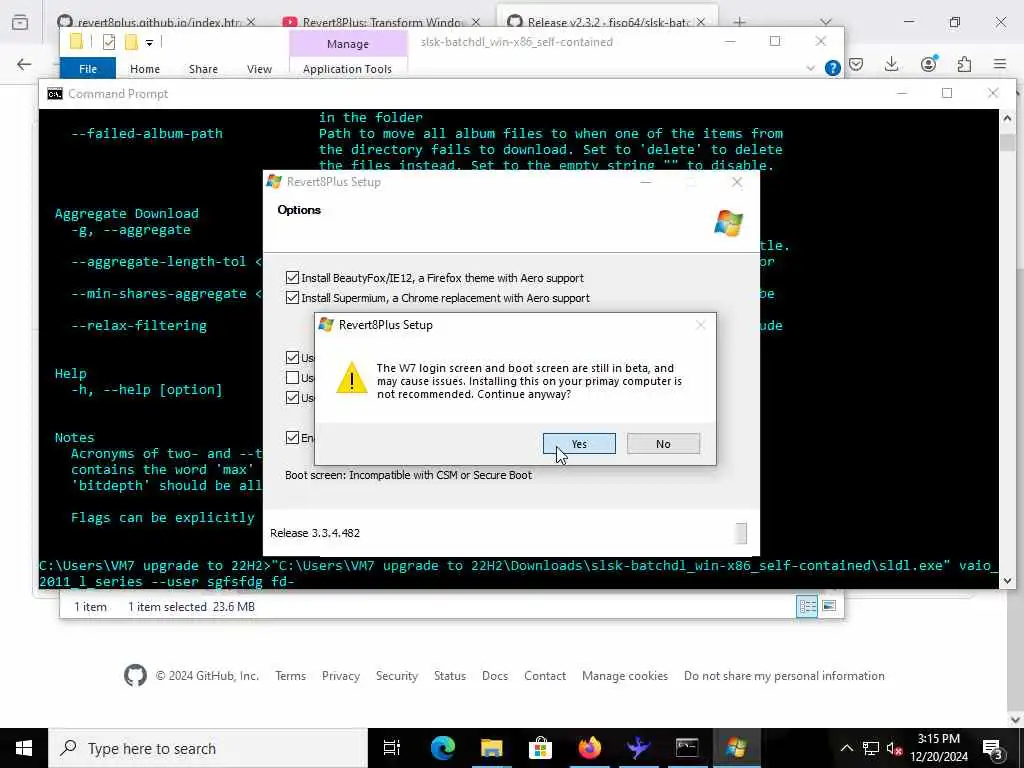The height and width of the screenshot is (768, 1024).
Task: Switch Explorer to details view icon
Action: tap(807, 607)
